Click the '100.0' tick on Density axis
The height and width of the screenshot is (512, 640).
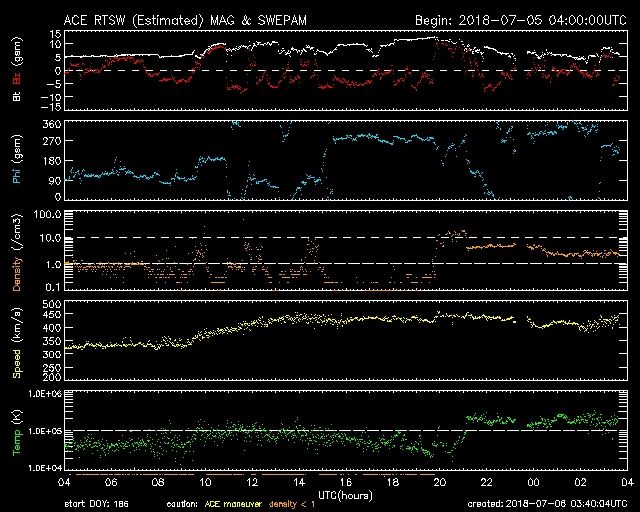[x=48, y=214]
